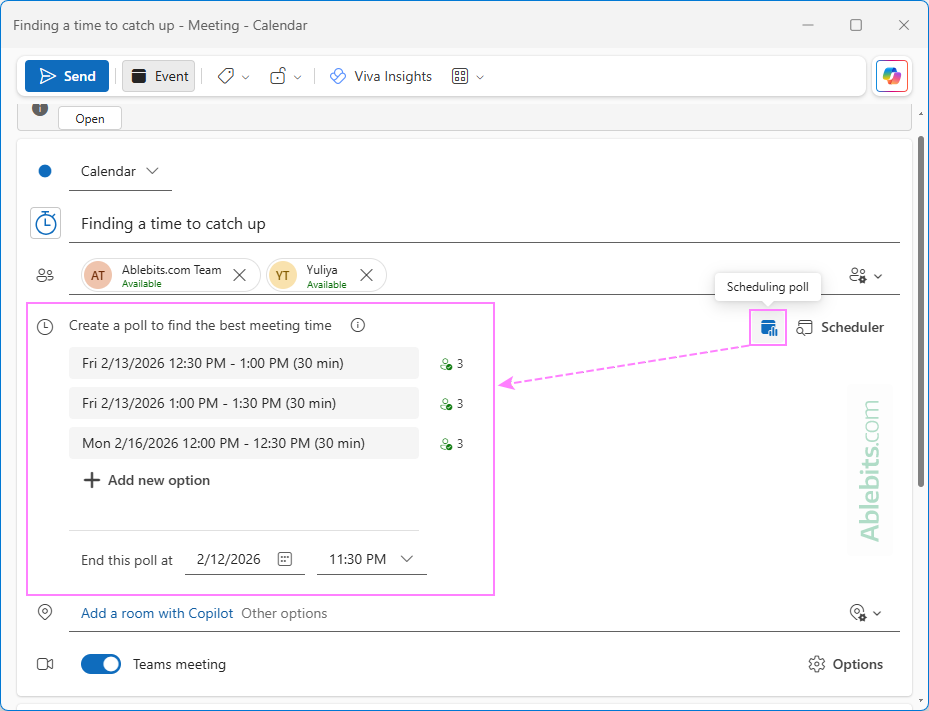
Task: Click the info icon about the meeting poll
Action: (x=357, y=325)
